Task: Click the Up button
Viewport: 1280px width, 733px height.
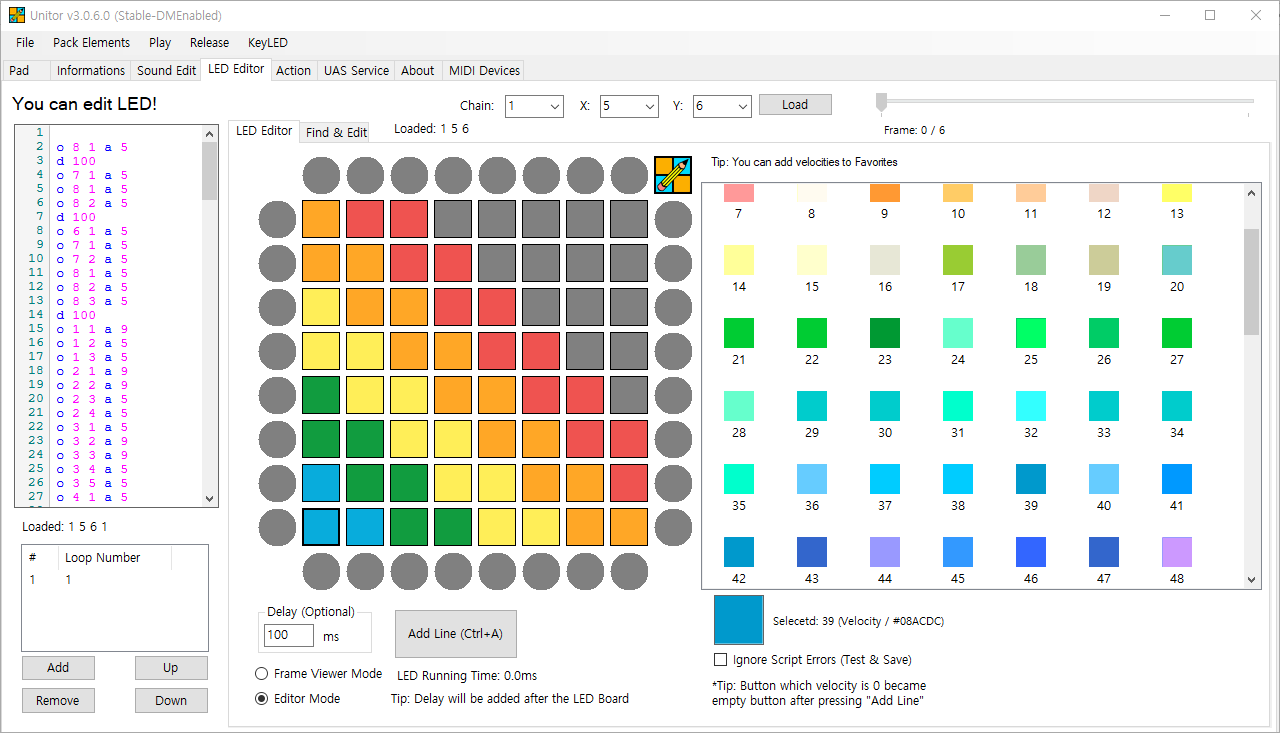Action: click(x=171, y=668)
